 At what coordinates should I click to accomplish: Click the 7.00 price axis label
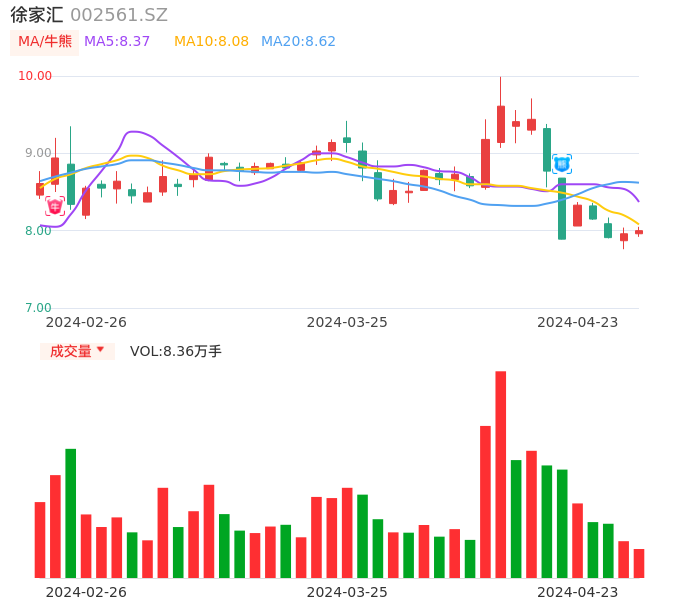(x=39, y=308)
